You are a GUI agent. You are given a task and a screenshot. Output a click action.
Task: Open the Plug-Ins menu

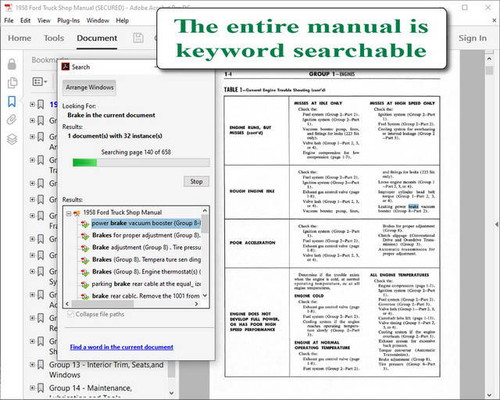pyautogui.click(x=68, y=21)
